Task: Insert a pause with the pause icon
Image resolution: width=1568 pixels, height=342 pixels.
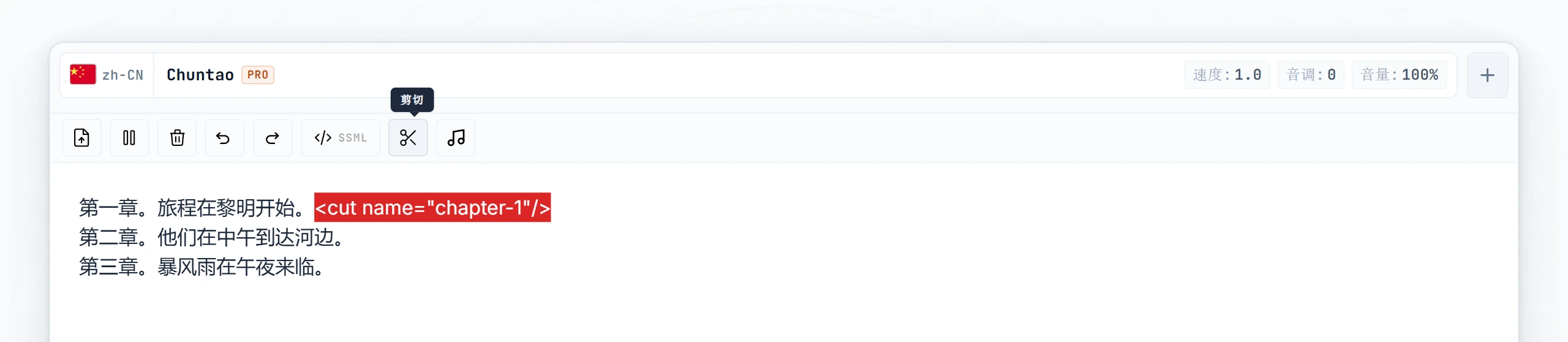Action: click(129, 138)
